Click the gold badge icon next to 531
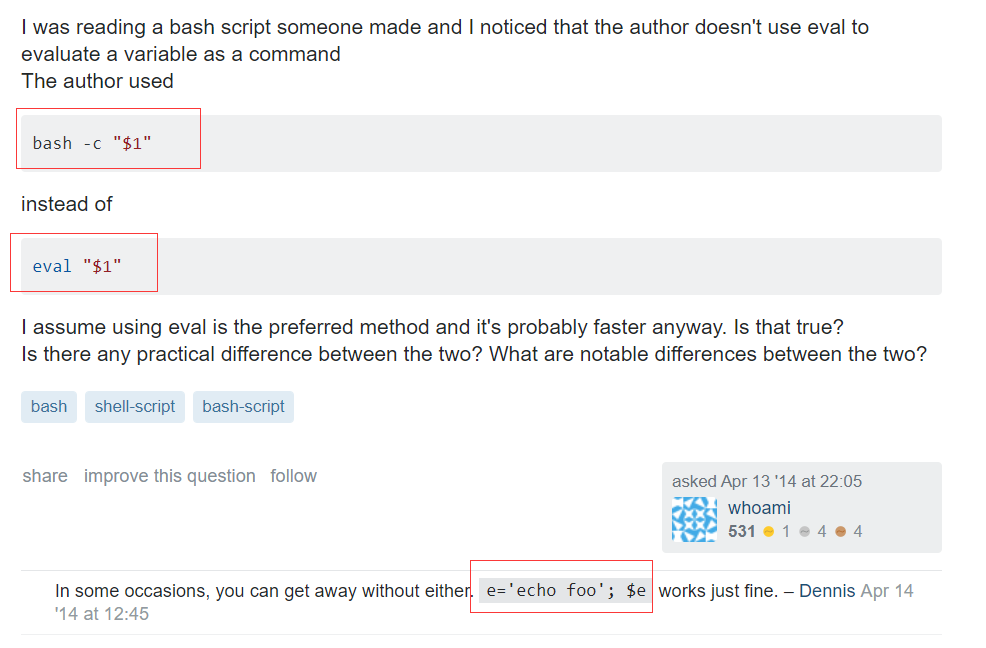986x648 pixels. click(x=767, y=531)
